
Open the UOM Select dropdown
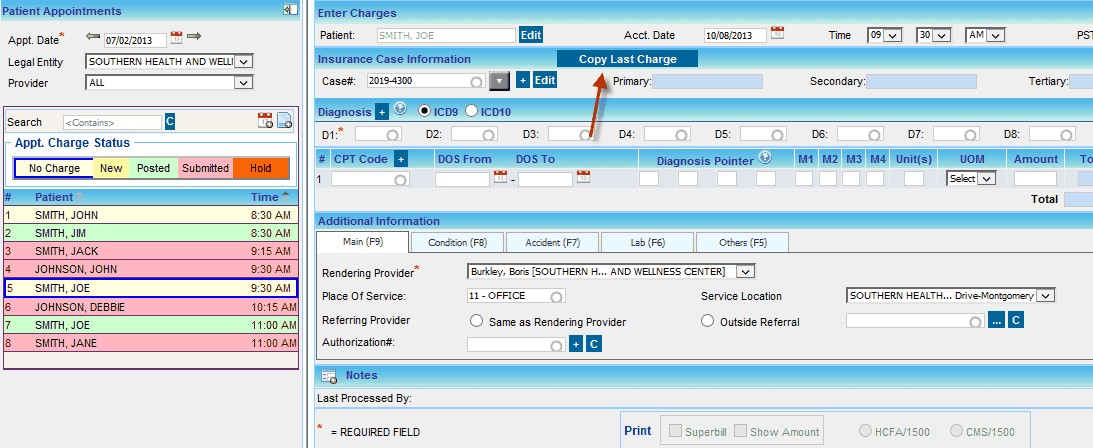coord(972,178)
